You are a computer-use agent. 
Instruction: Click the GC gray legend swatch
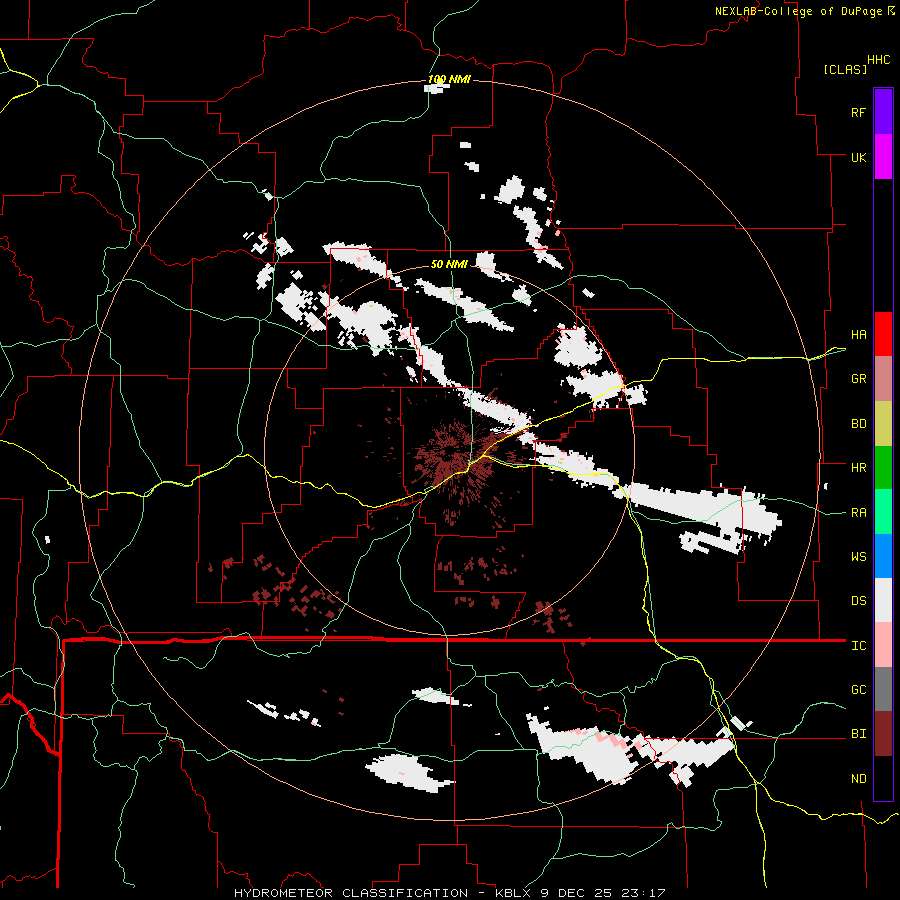tap(883, 689)
